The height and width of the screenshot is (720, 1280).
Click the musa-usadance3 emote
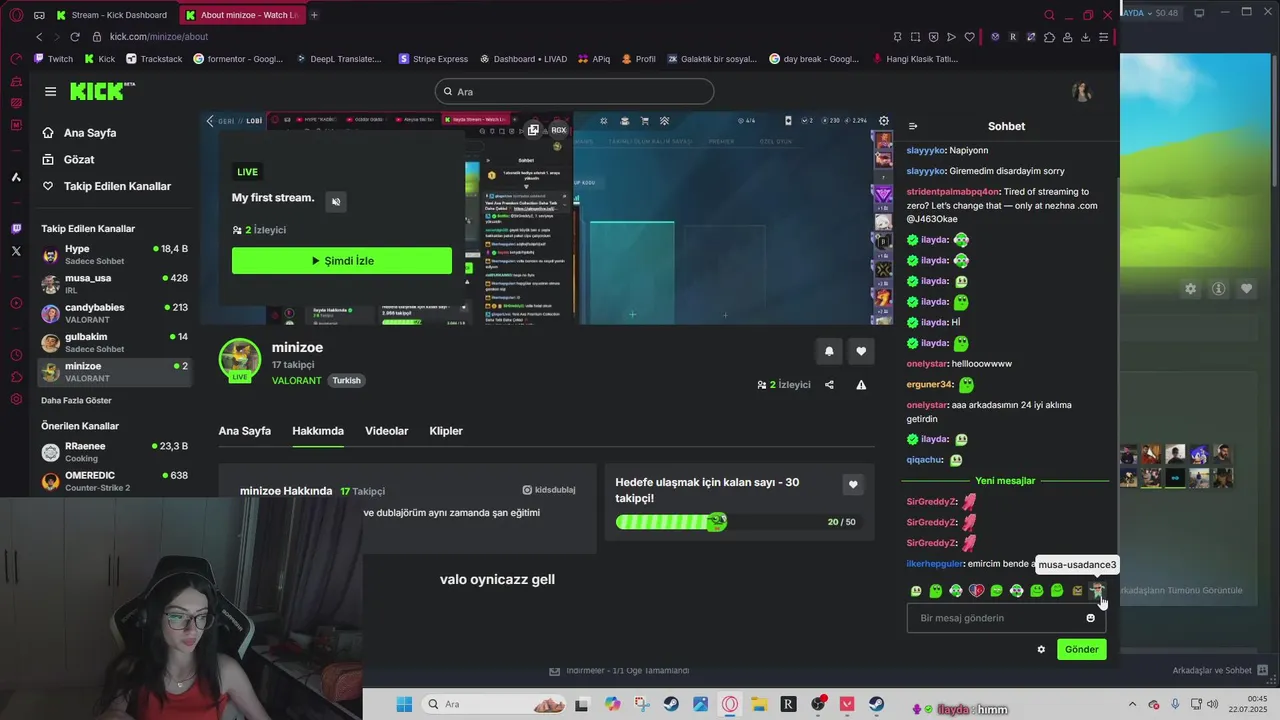[1097, 591]
